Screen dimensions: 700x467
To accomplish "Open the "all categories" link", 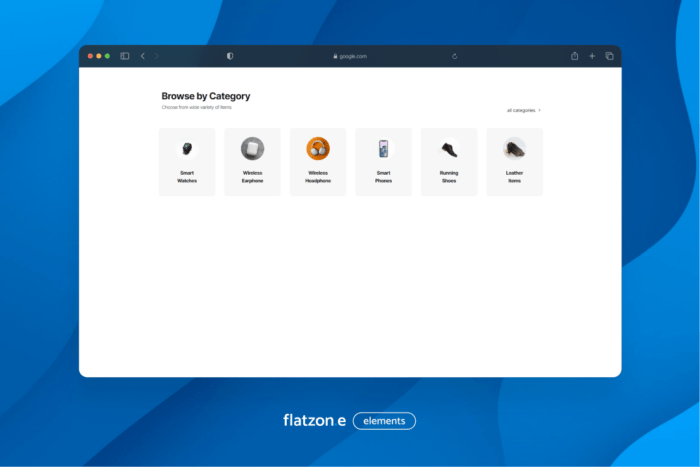I will [523, 110].
